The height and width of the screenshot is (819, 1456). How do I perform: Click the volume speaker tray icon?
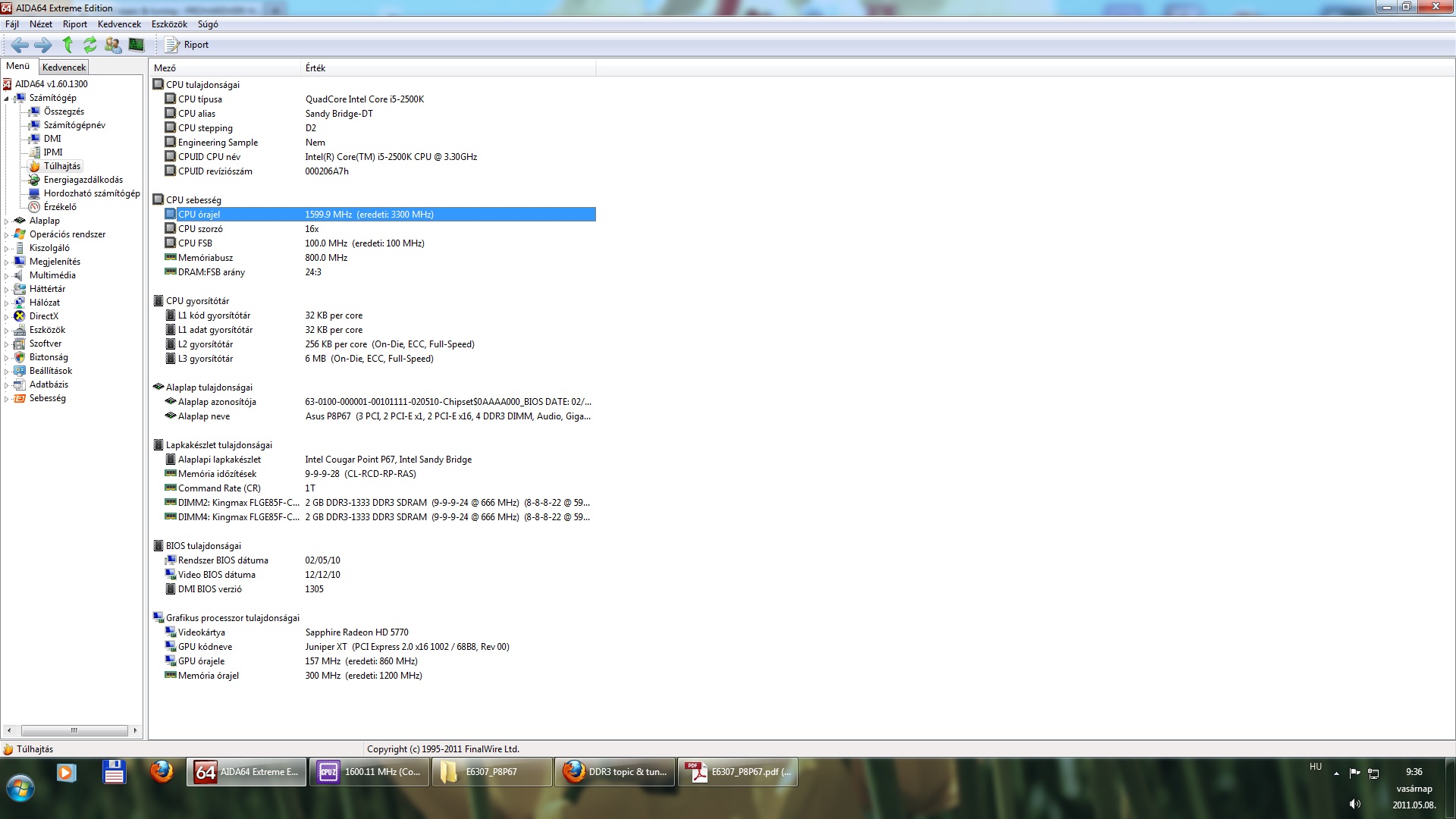[x=1355, y=804]
